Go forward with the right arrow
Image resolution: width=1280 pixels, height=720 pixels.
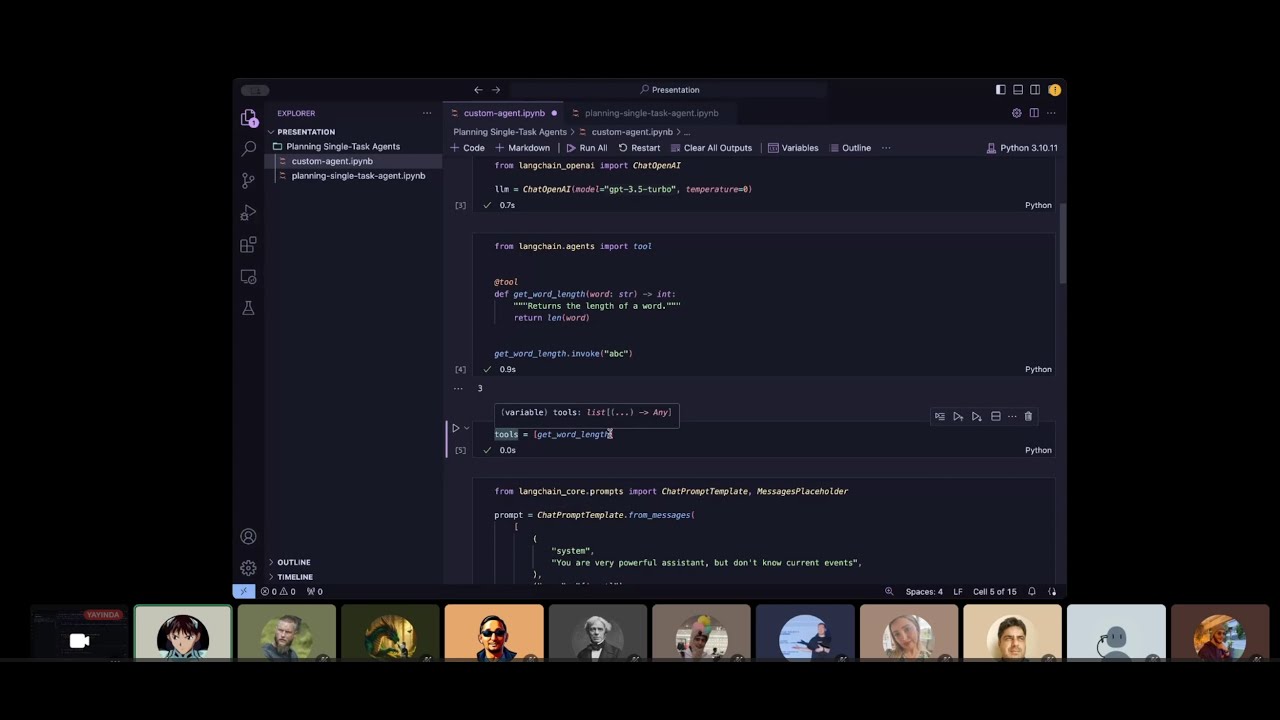coord(496,90)
